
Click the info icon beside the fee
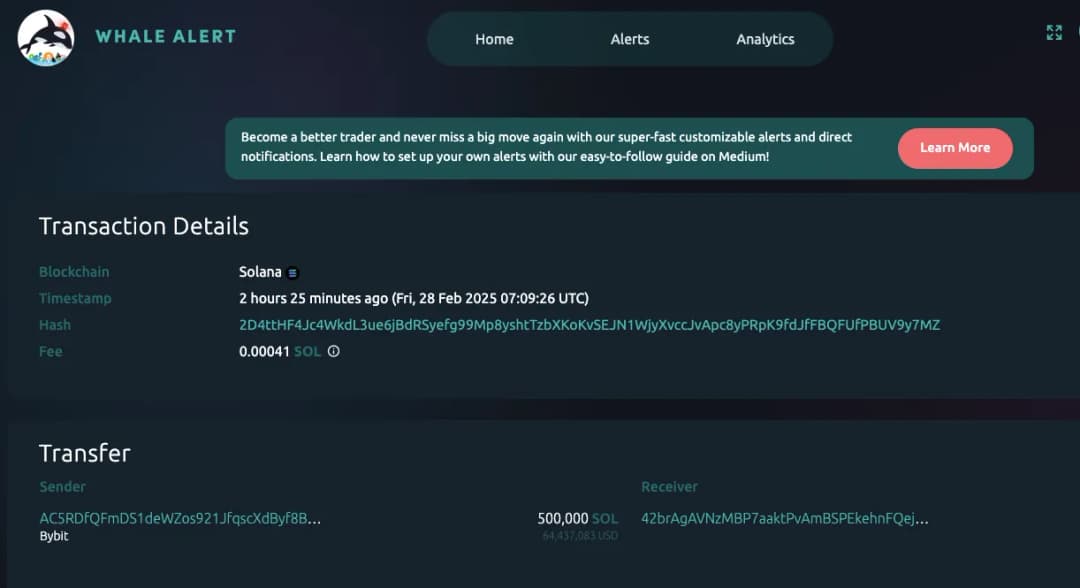tap(334, 352)
